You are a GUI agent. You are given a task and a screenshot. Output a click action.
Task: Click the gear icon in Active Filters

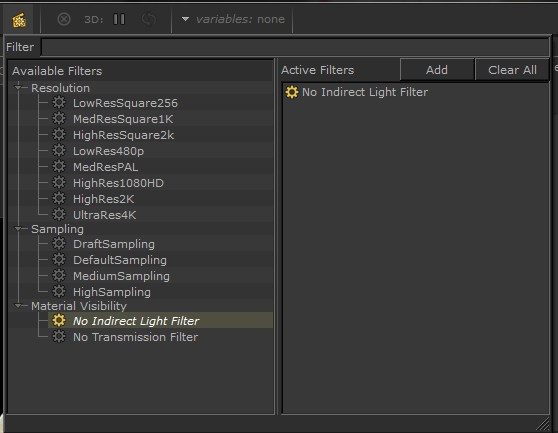[x=292, y=92]
